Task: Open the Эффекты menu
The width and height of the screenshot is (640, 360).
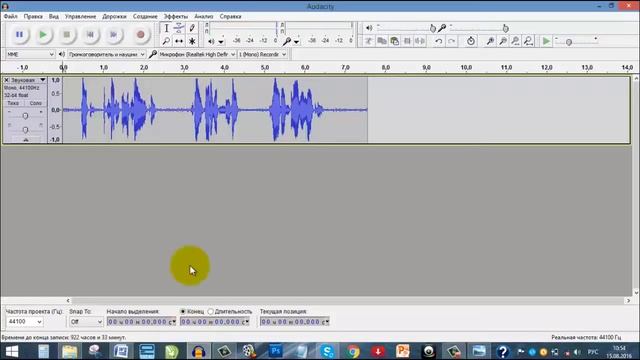Action: coord(176,16)
